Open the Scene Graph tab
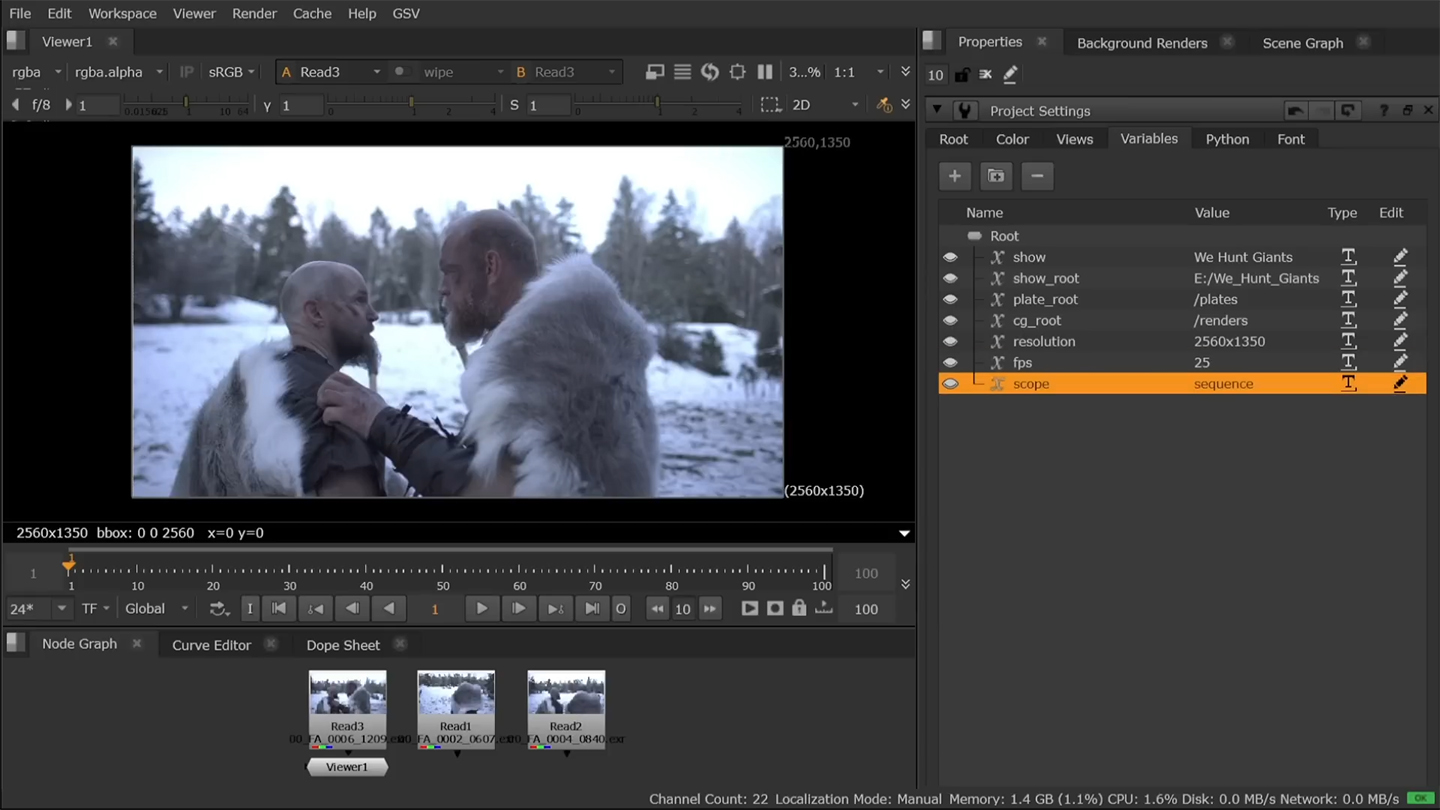This screenshot has height=810, width=1440. click(x=1302, y=42)
